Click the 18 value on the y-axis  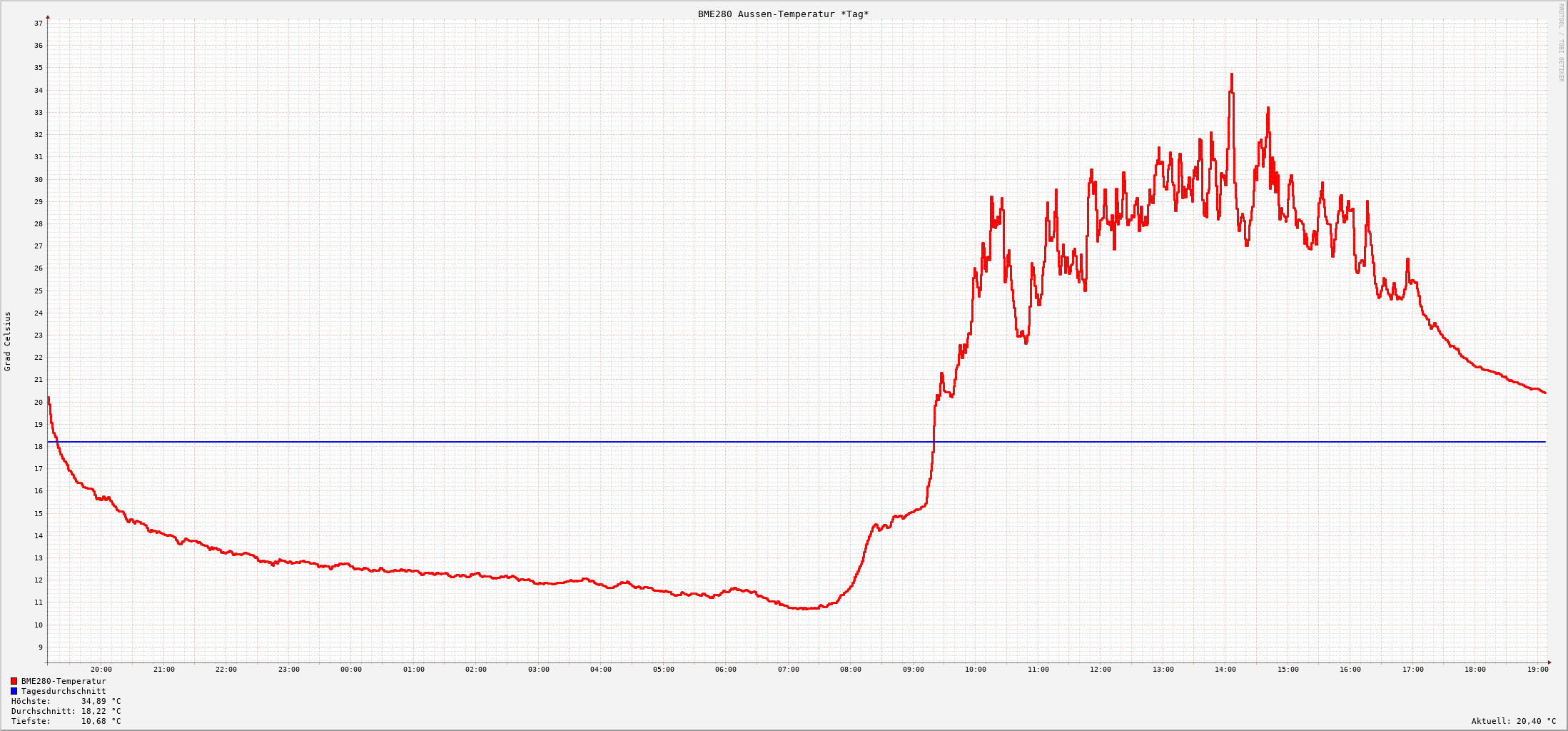coord(39,447)
